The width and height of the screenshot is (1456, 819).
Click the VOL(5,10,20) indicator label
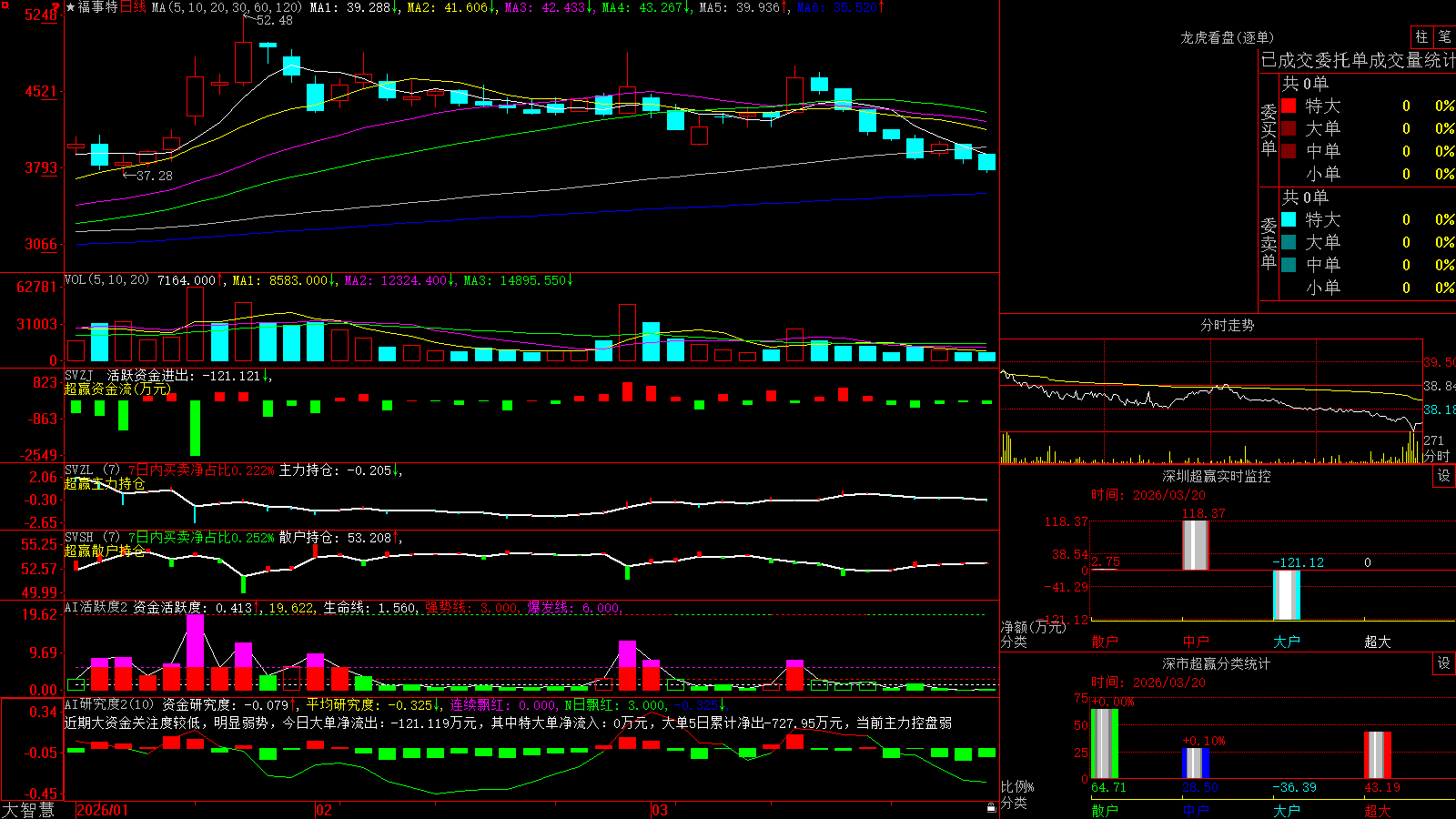tap(106, 280)
